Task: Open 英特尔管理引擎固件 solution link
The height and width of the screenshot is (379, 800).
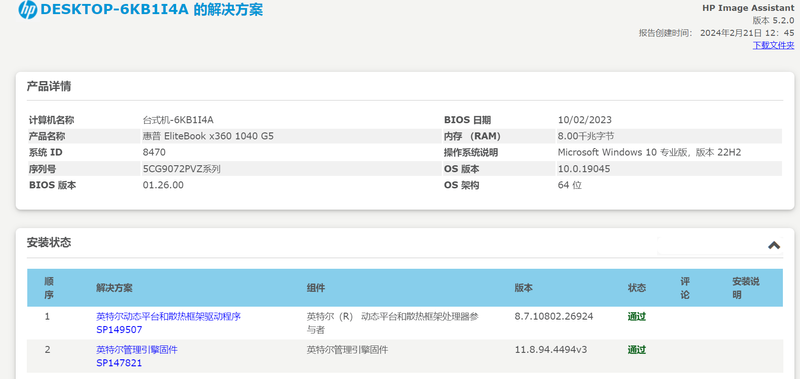Action: pyautogui.click(x=137, y=349)
